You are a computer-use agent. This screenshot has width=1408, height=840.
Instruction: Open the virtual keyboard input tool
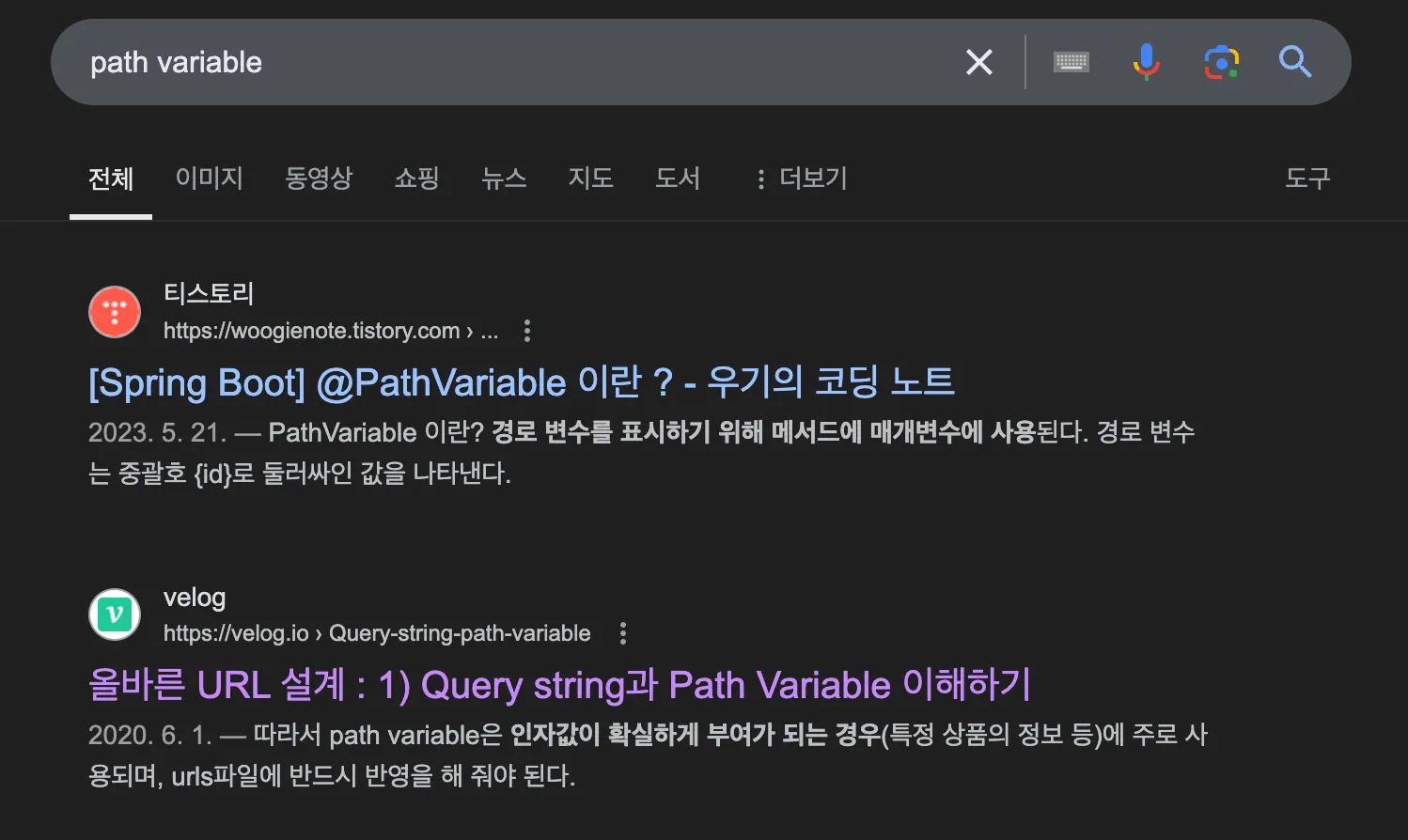click(x=1071, y=62)
